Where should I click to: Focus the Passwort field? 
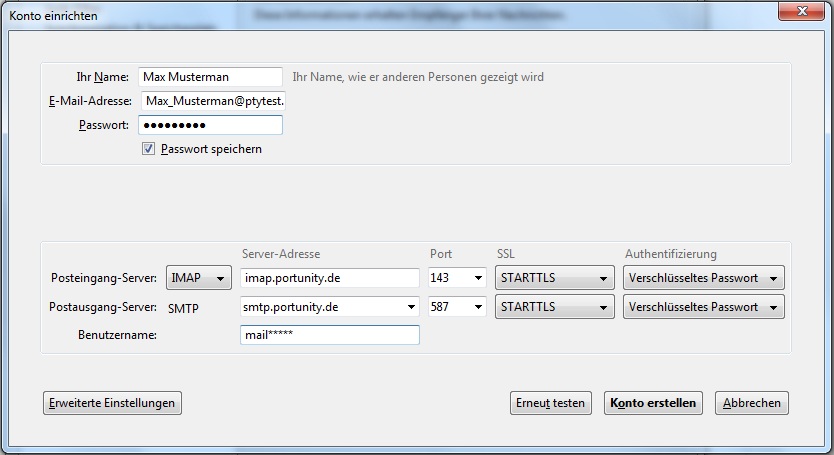click(x=210, y=125)
